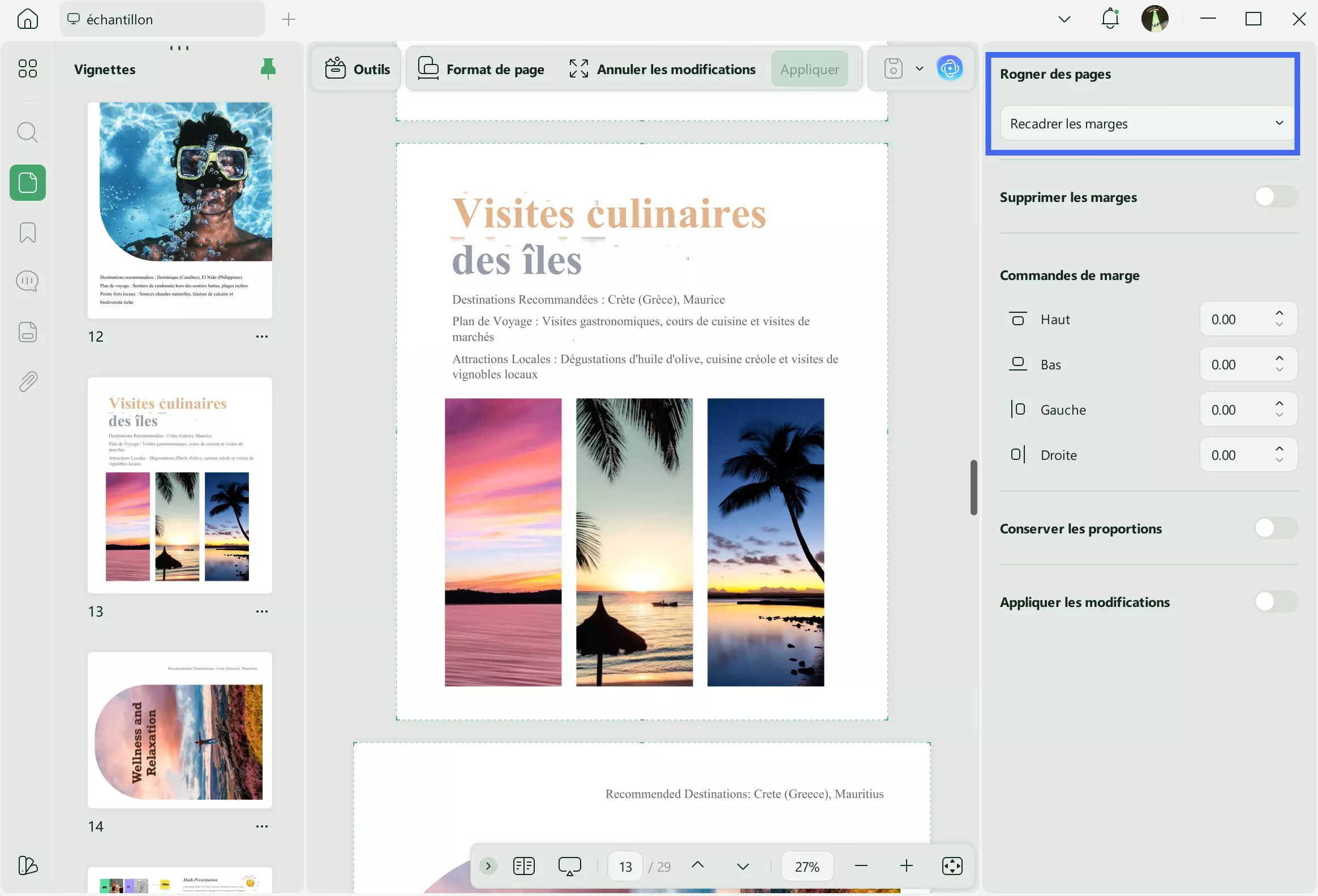
Task: Open the document search panel
Action: point(27,131)
